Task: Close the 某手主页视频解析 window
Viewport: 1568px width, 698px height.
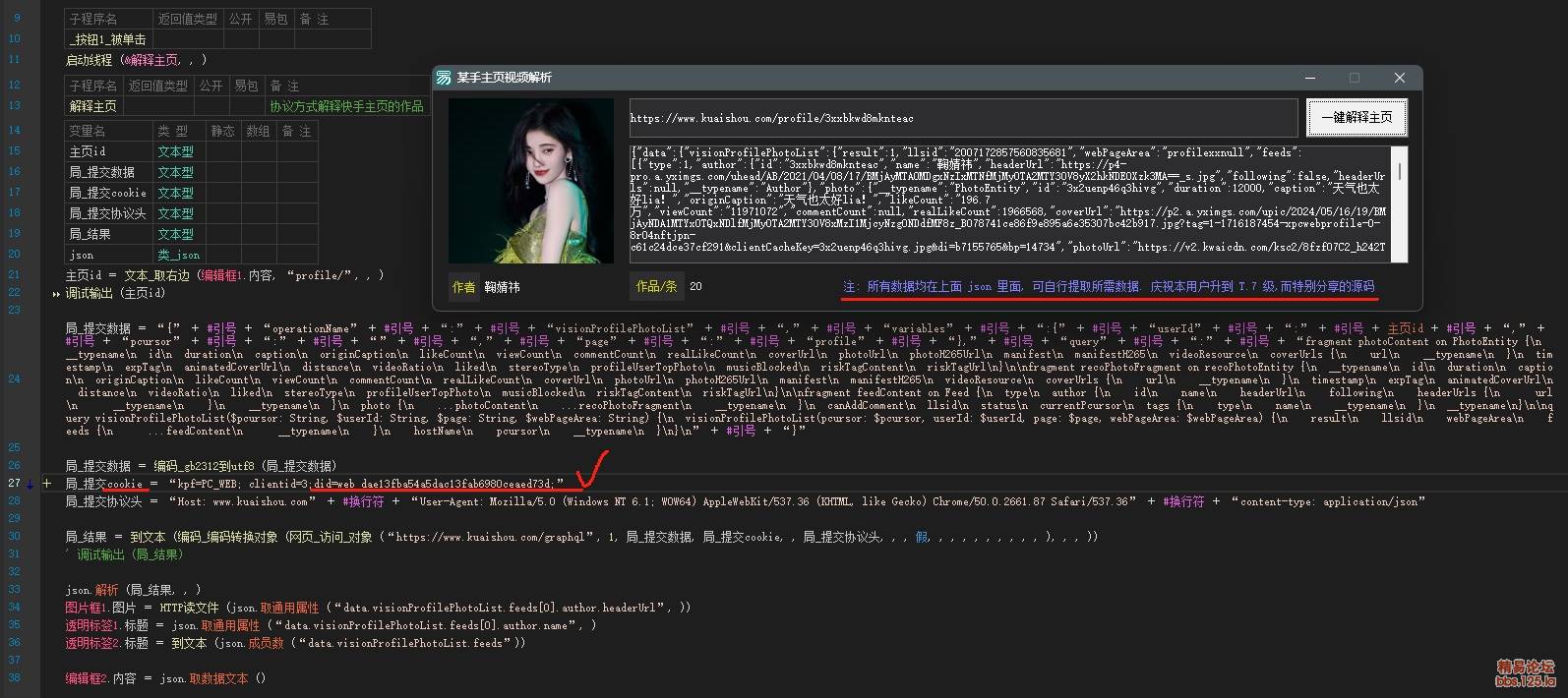Action: (1399, 78)
